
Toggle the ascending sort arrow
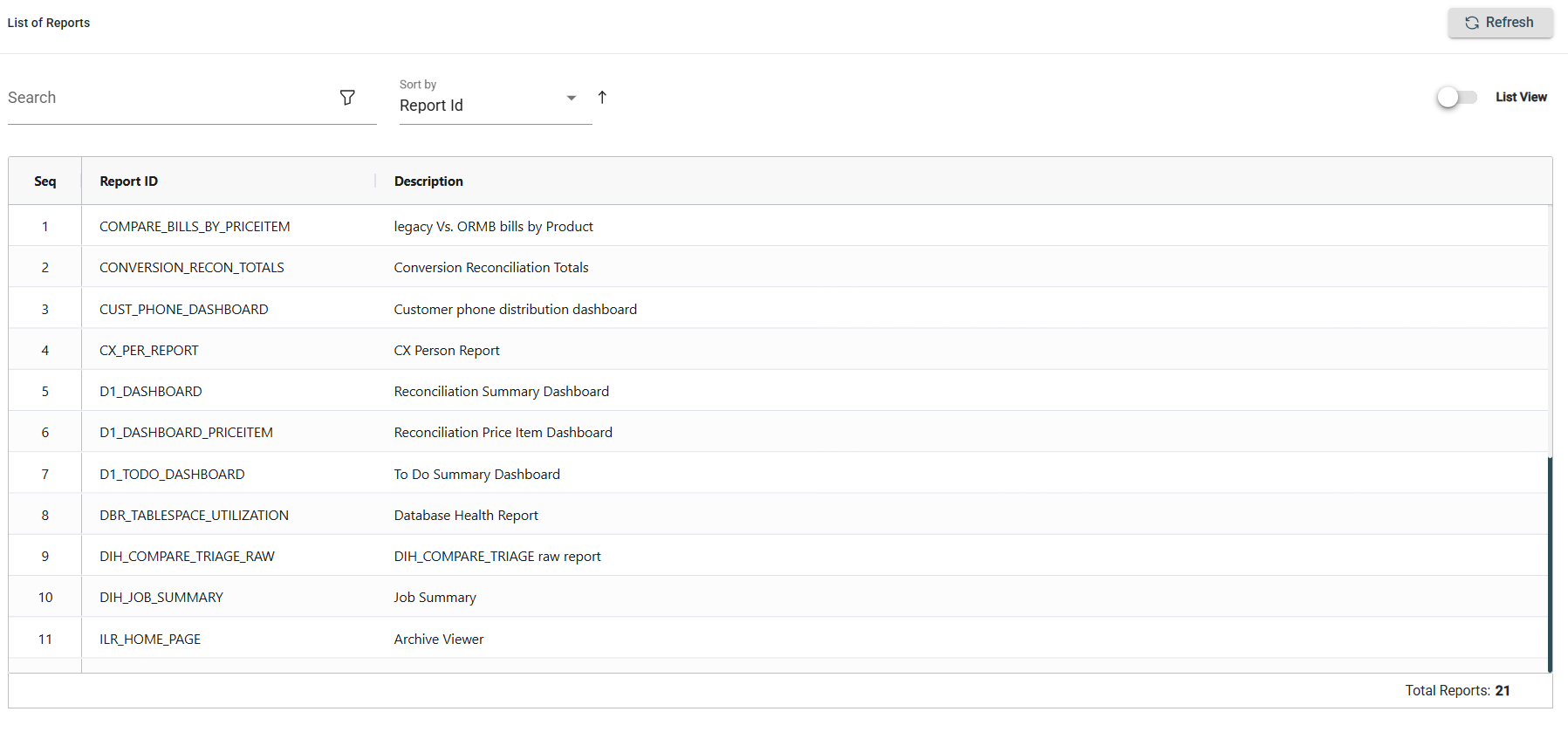(602, 98)
